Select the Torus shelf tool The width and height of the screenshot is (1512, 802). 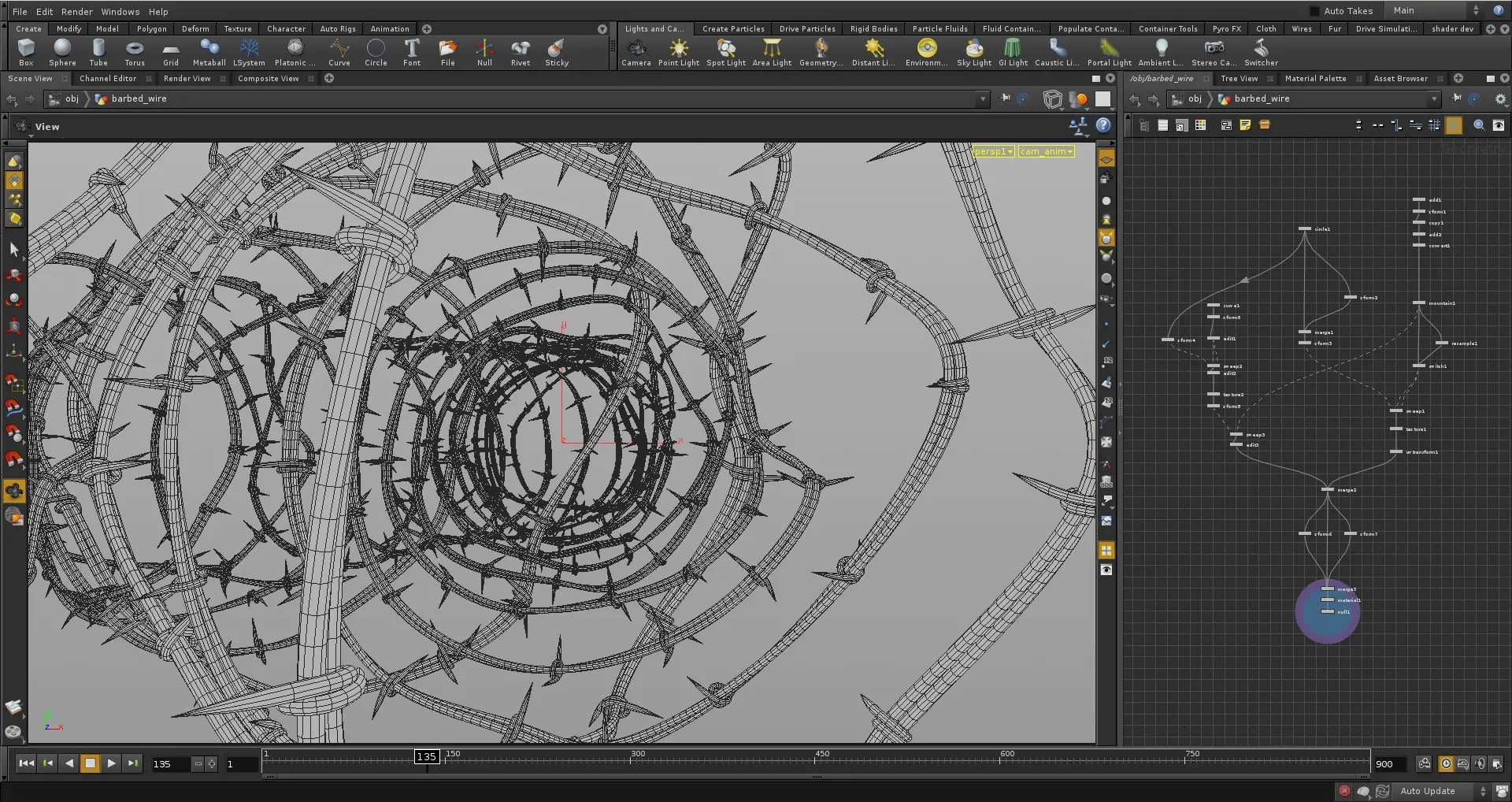pyautogui.click(x=135, y=53)
